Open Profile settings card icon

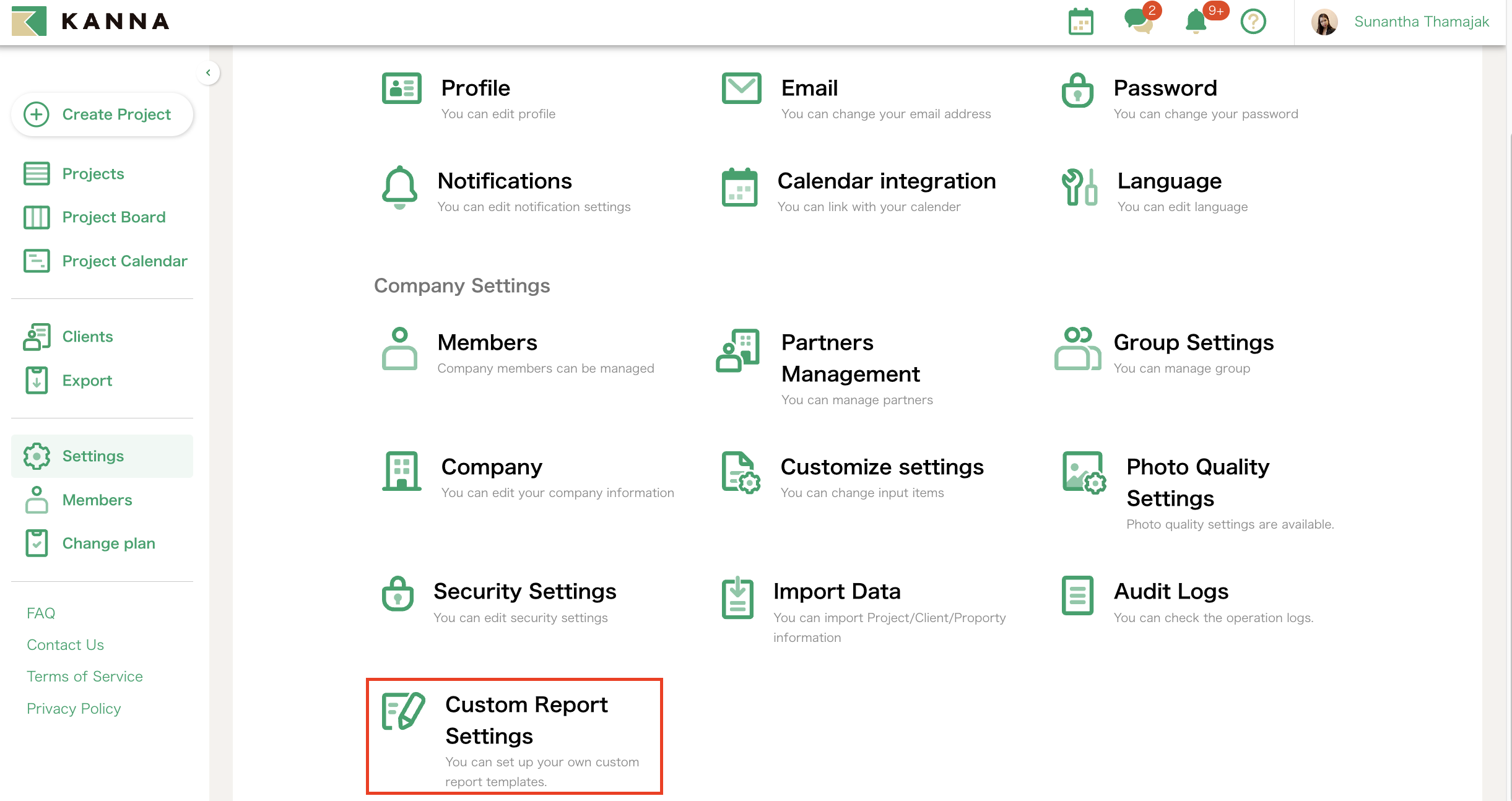(x=401, y=89)
